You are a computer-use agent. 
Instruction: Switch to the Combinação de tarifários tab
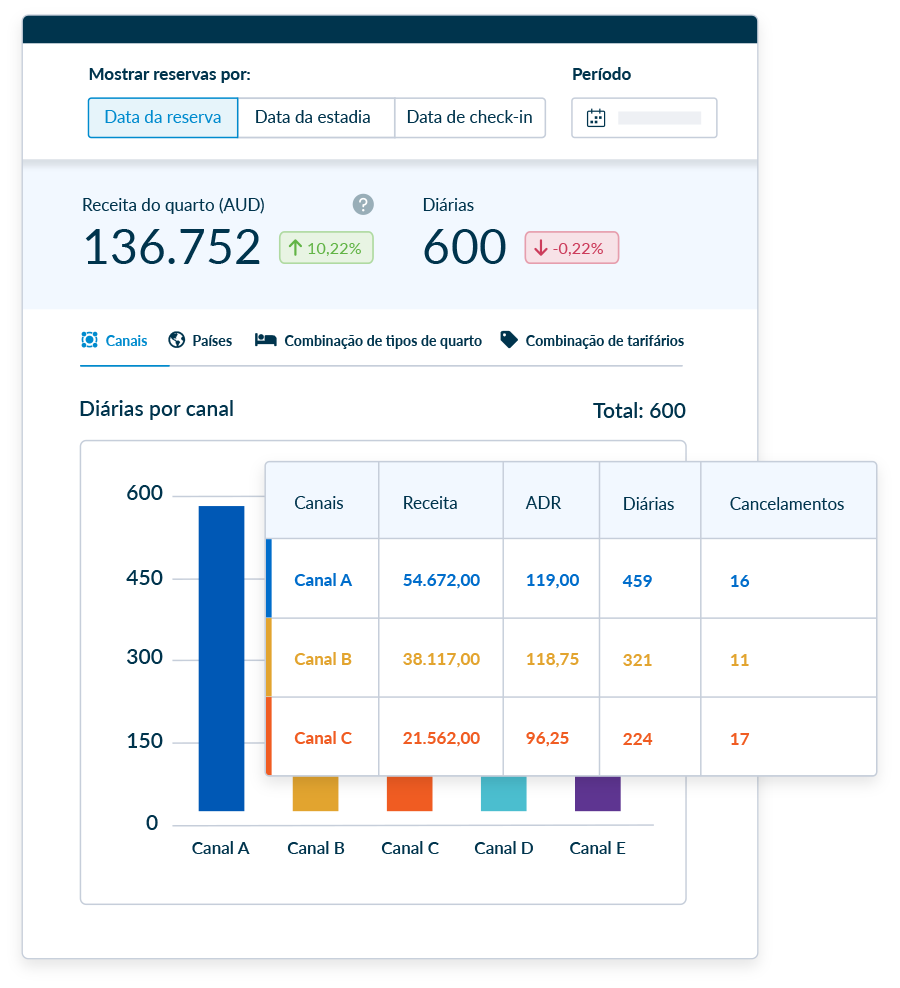(604, 340)
